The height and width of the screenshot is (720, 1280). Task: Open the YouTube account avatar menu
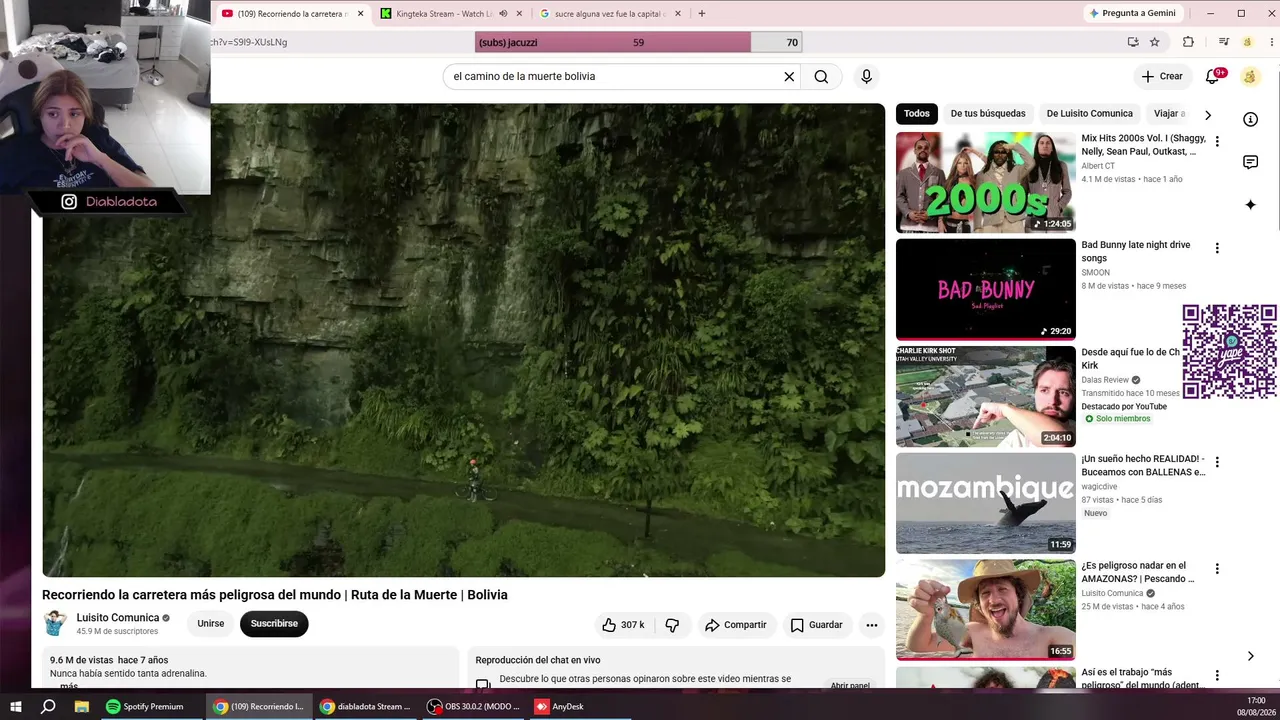tap(1249, 77)
